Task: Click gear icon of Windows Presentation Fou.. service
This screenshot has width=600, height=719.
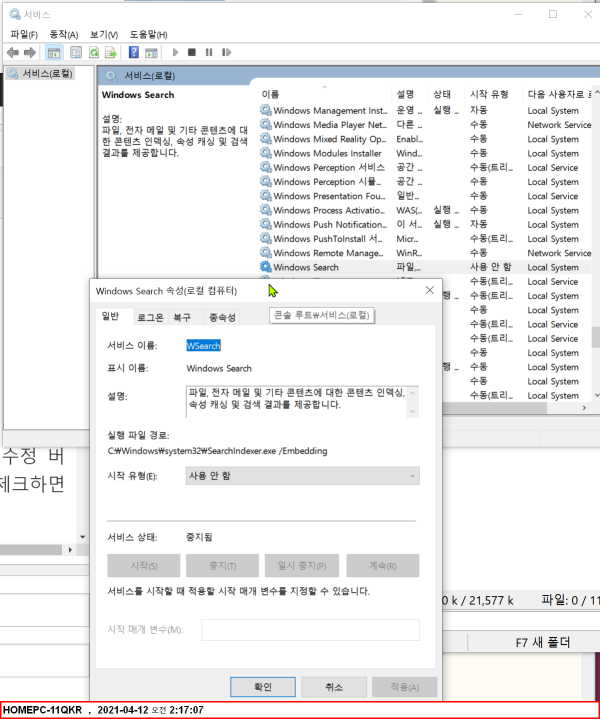Action: pos(266,195)
